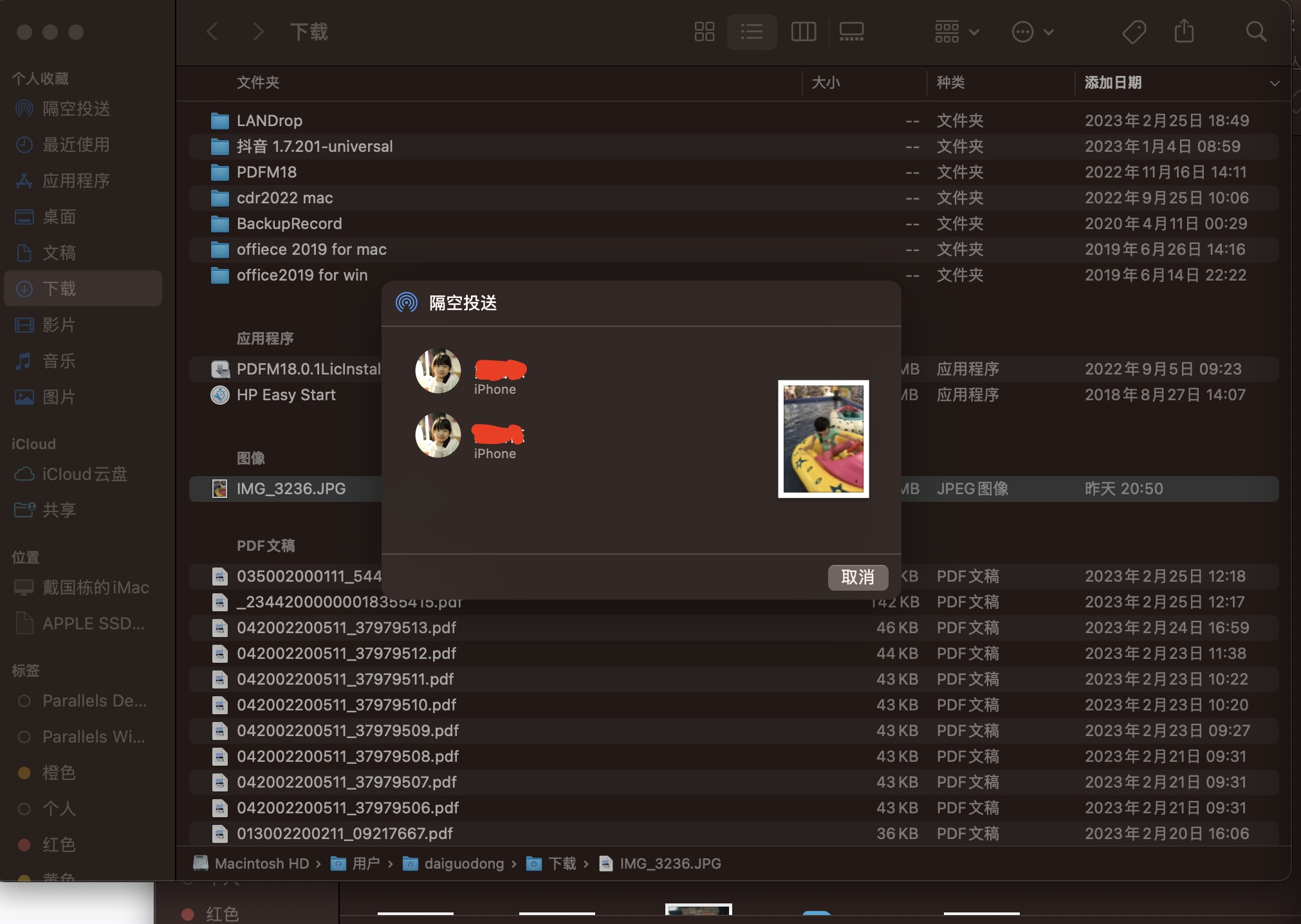This screenshot has width=1301, height=924.
Task: Click the Share toolbar icon
Action: tap(1184, 32)
